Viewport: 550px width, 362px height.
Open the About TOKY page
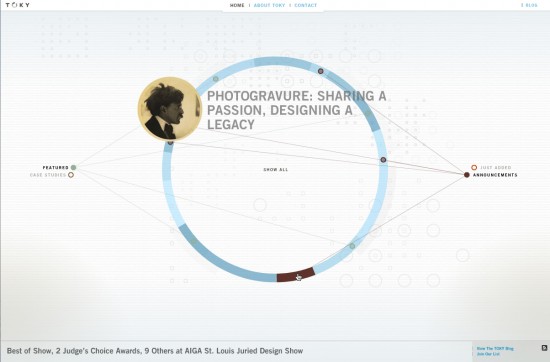[x=269, y=5]
